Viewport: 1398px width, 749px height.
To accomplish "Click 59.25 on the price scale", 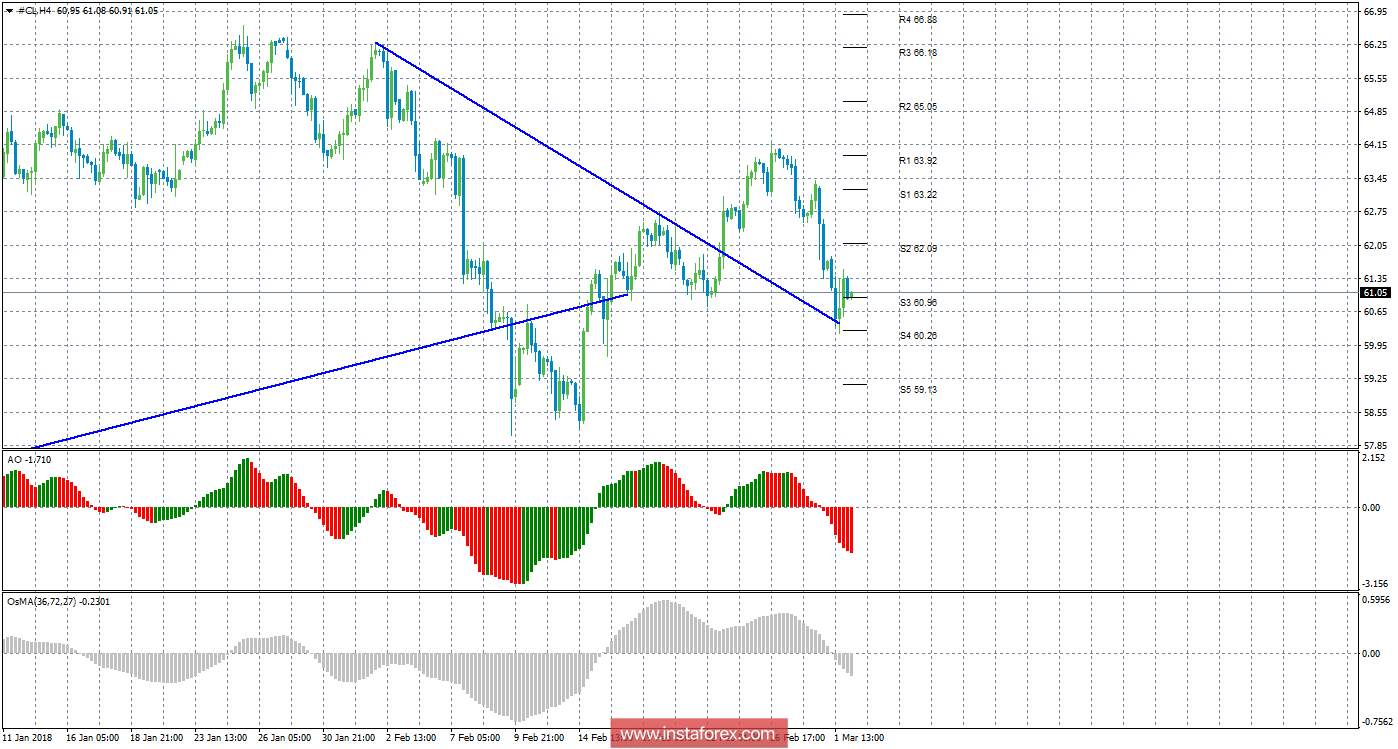I will [x=1376, y=378].
